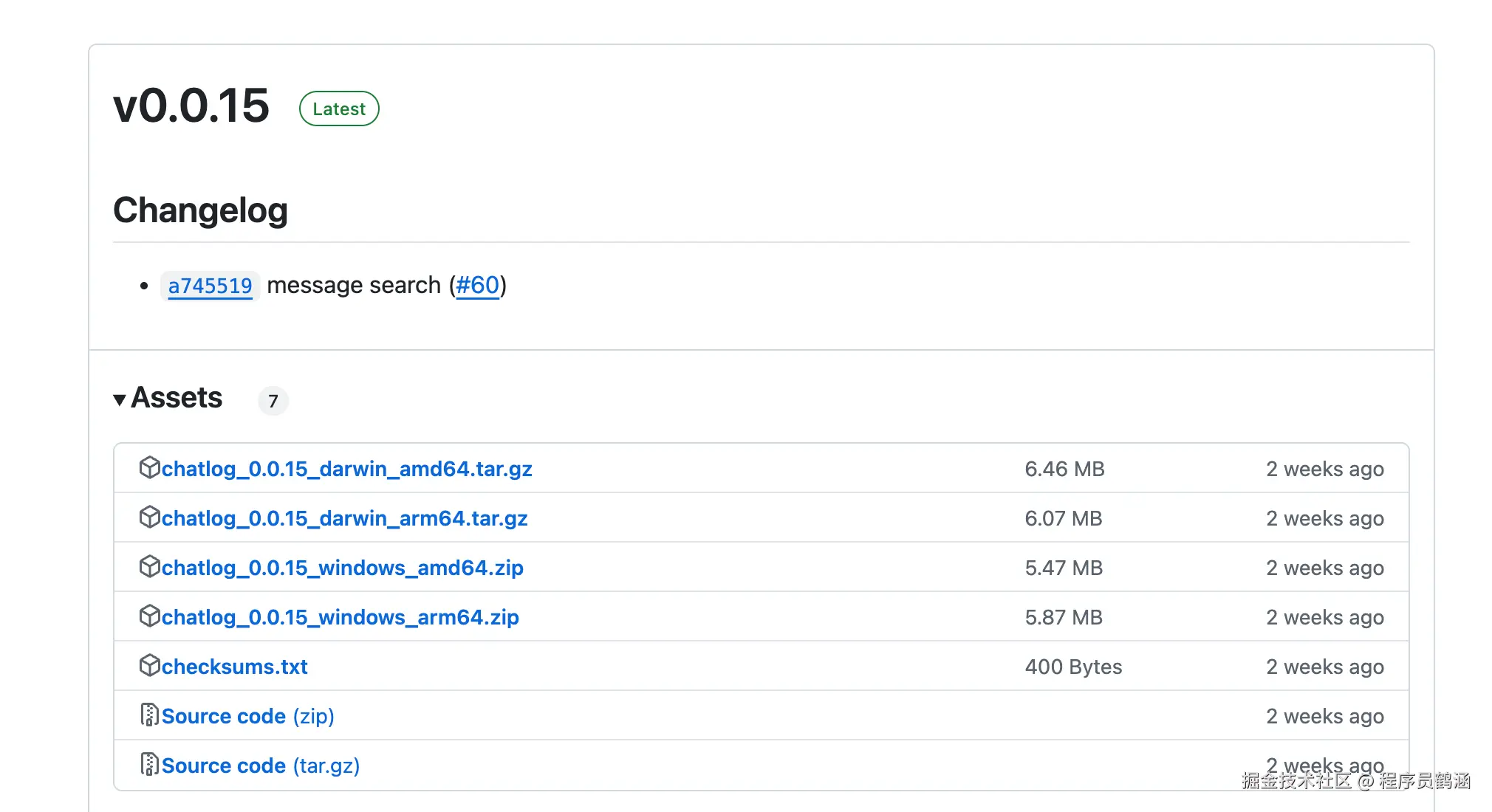Click package icon beside windows_arm64 zip
Screen dimensions: 1492x812
(149, 616)
